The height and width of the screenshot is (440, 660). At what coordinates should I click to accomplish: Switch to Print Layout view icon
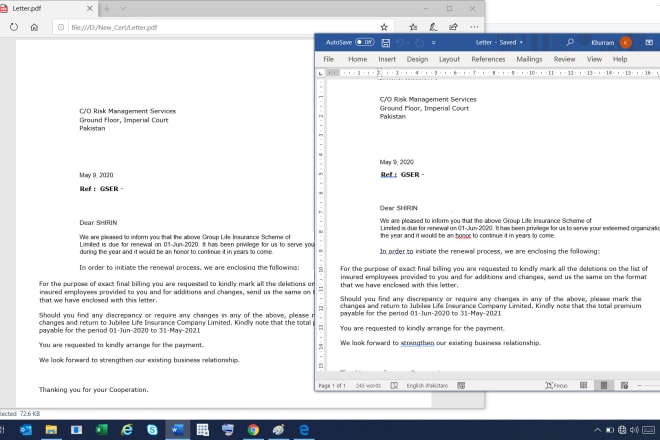point(604,385)
